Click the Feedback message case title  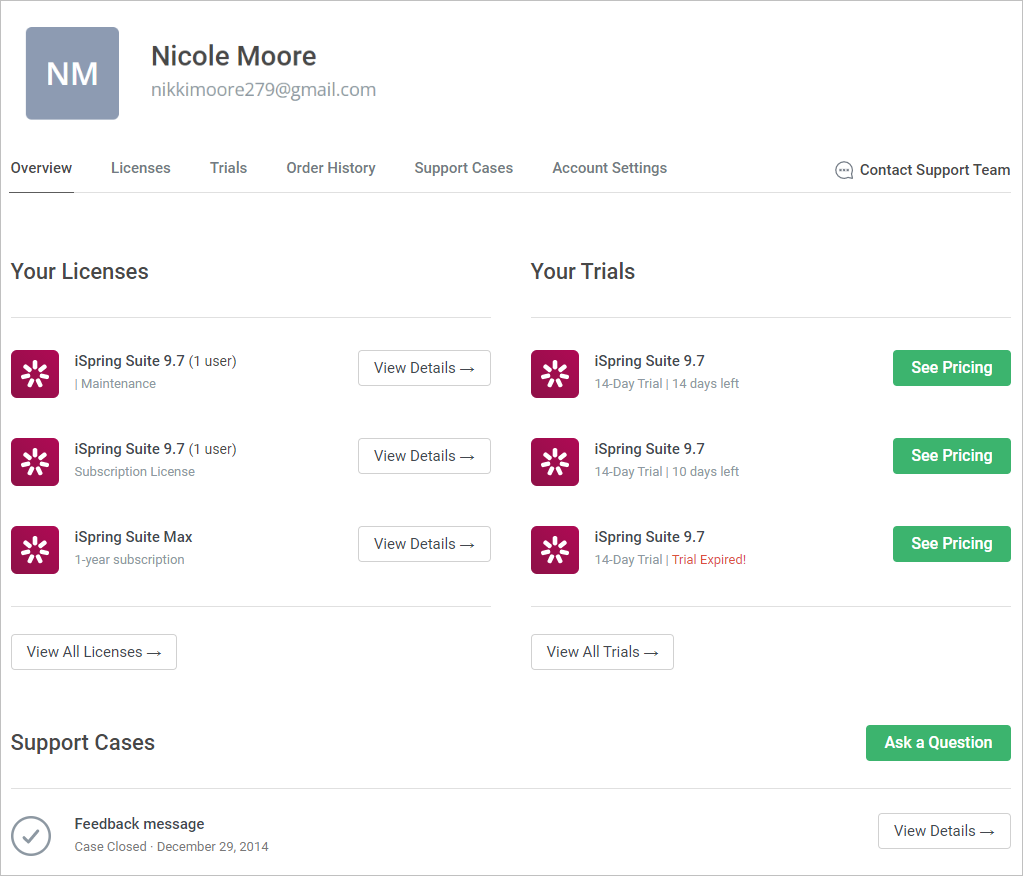(139, 824)
